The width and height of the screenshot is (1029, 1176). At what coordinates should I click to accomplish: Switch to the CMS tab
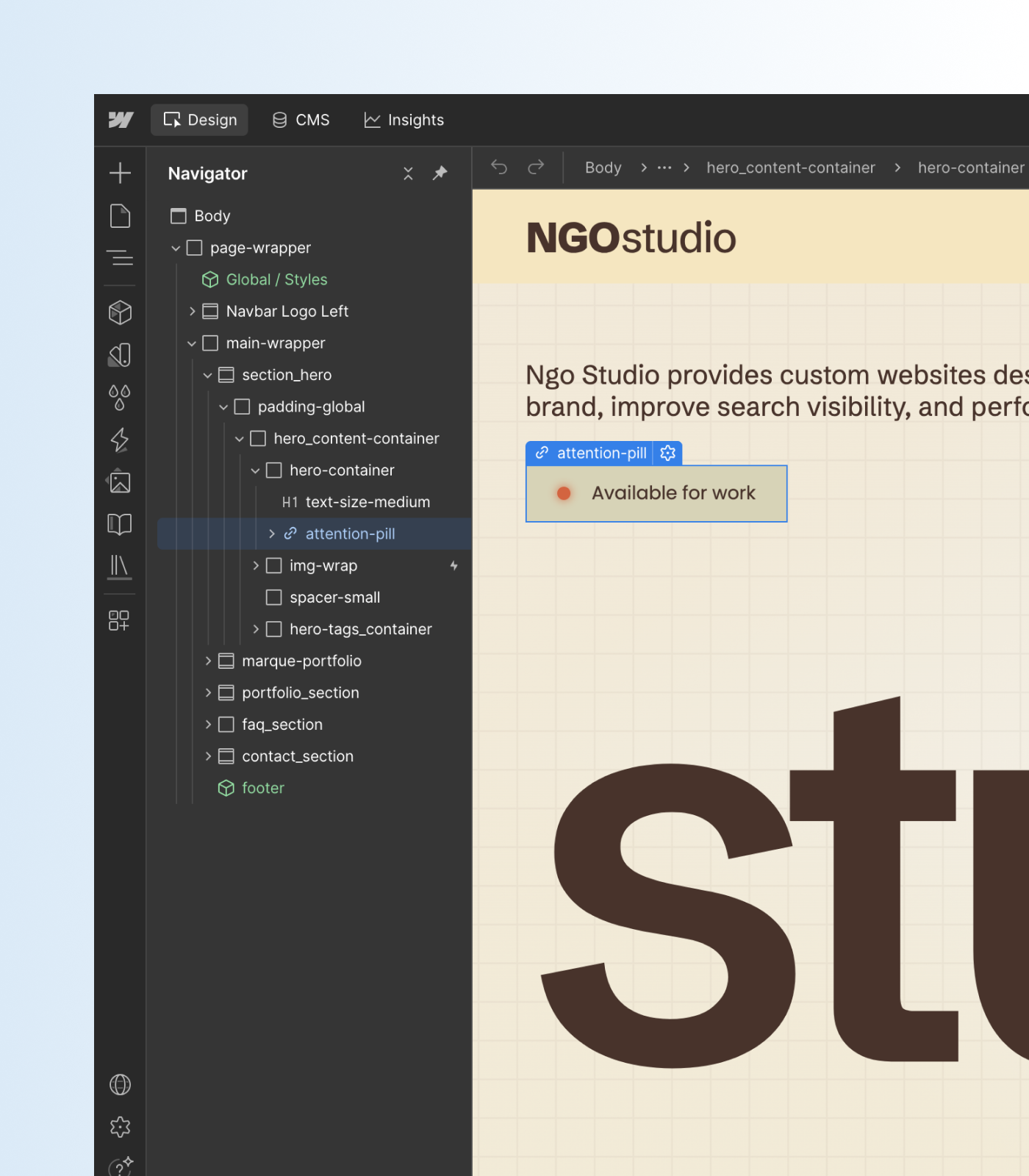(x=301, y=120)
